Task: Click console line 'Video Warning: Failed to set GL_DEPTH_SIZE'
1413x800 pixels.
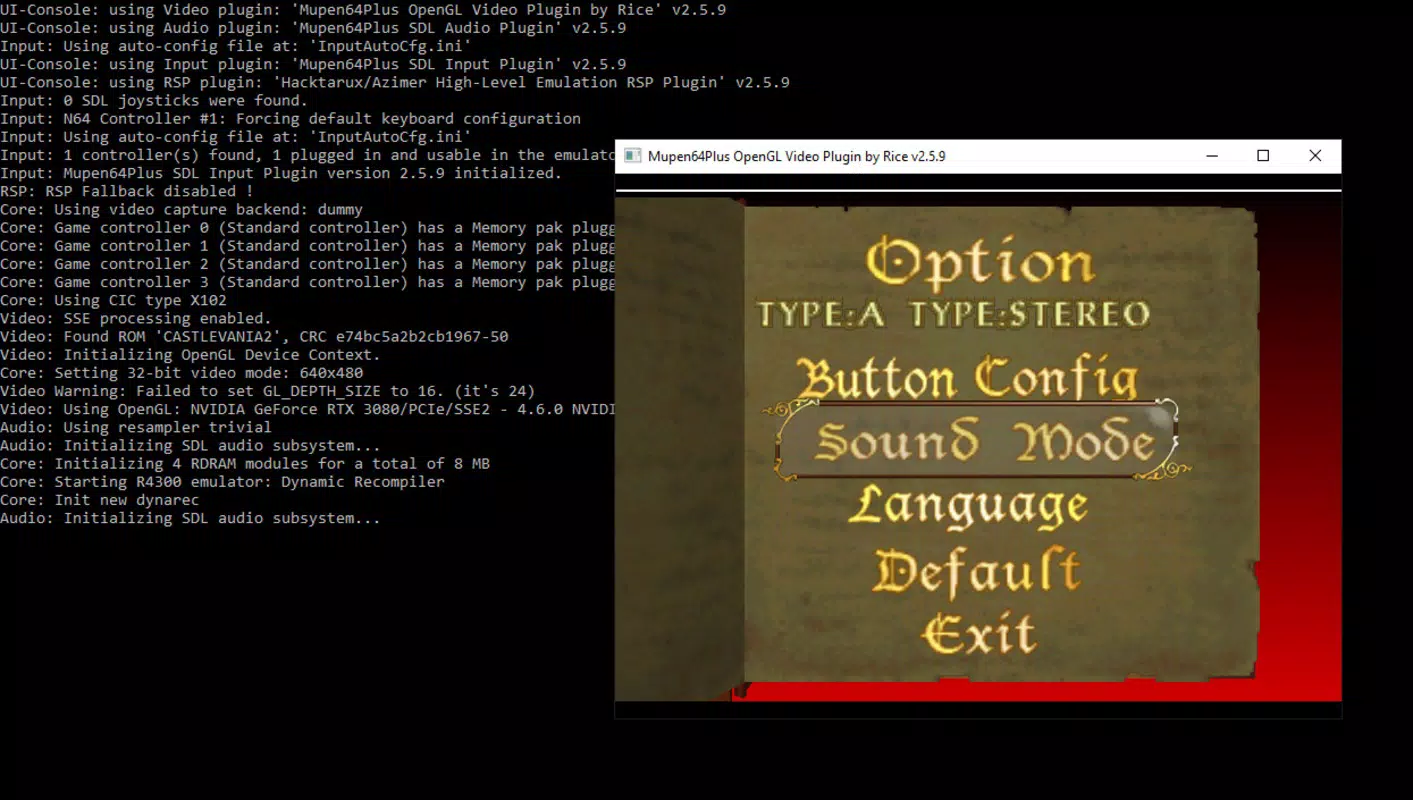Action: (x=268, y=391)
